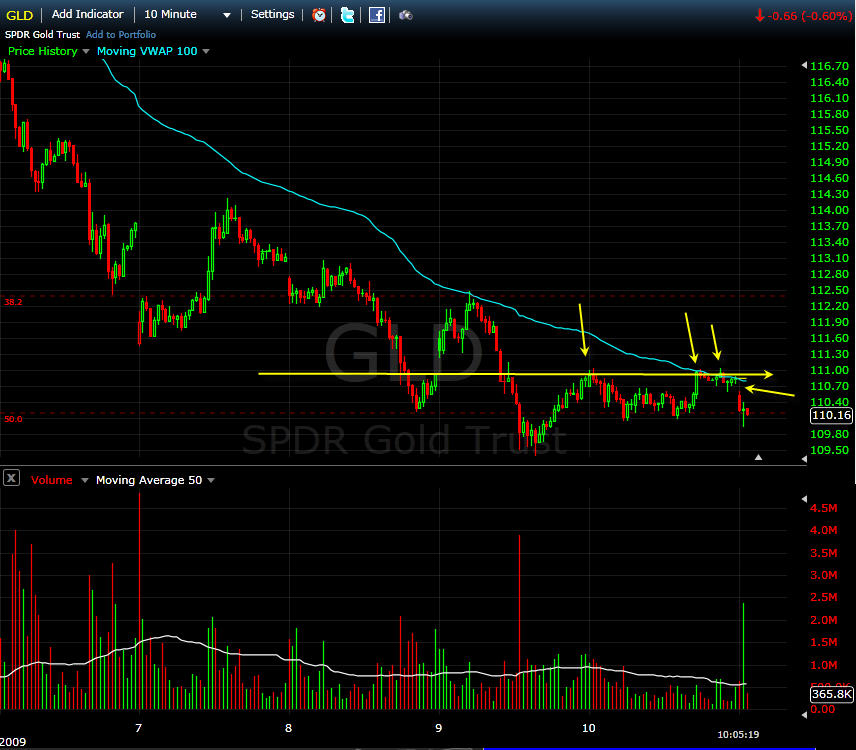Click tallest red volume spike at day 7
Image resolution: width=856 pixels, height=750 pixels.
coord(139,599)
